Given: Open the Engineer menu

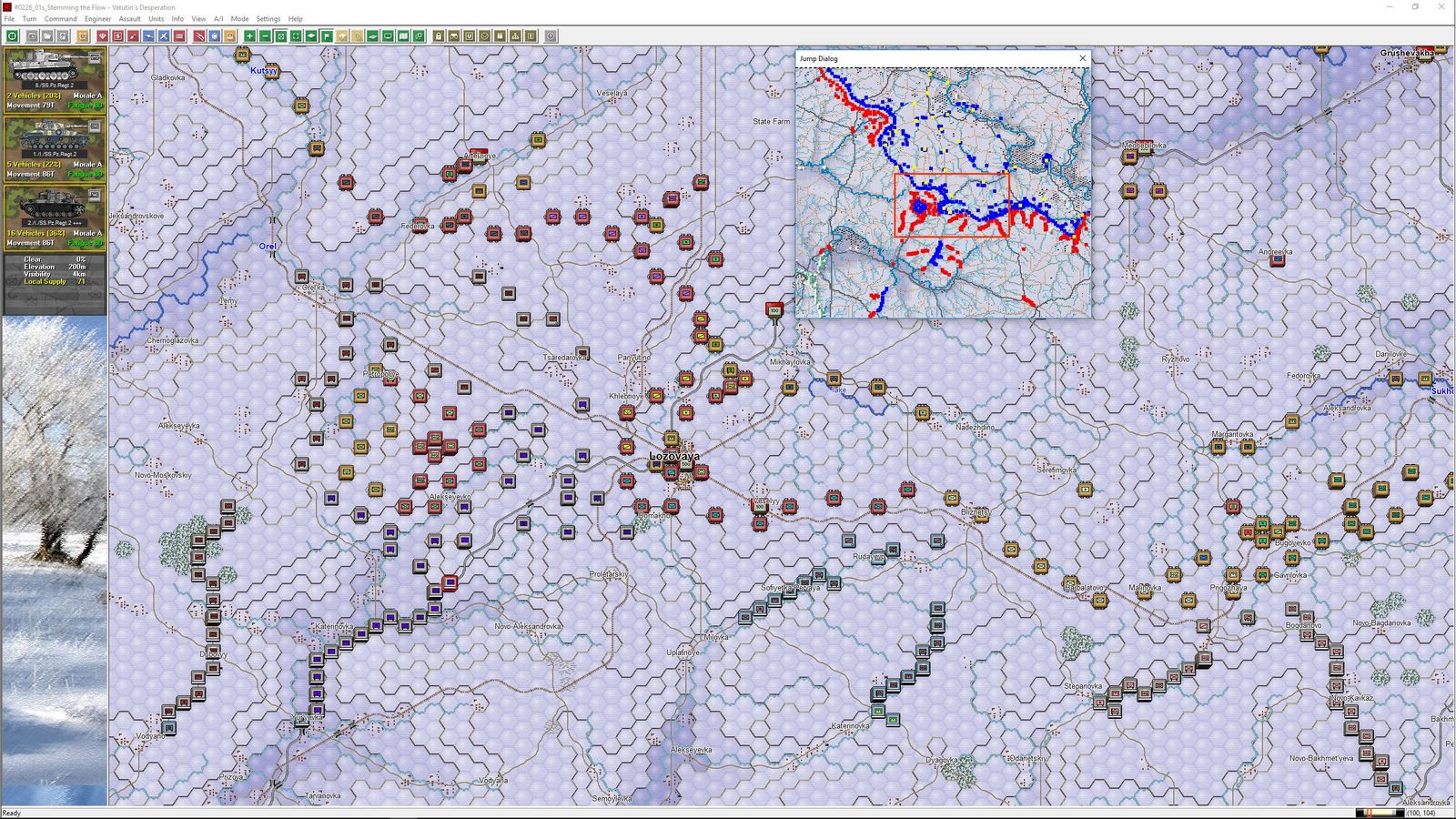Looking at the screenshot, I should coord(97,18).
